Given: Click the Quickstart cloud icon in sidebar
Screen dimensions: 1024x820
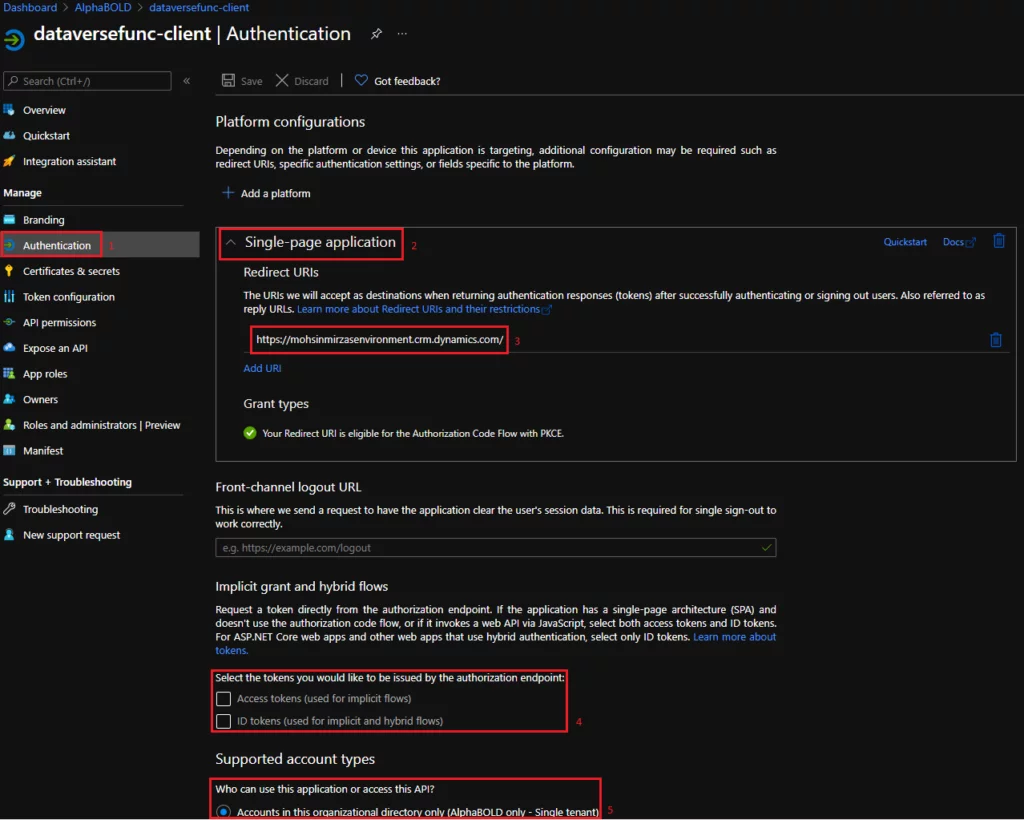Looking at the screenshot, I should (x=9, y=135).
